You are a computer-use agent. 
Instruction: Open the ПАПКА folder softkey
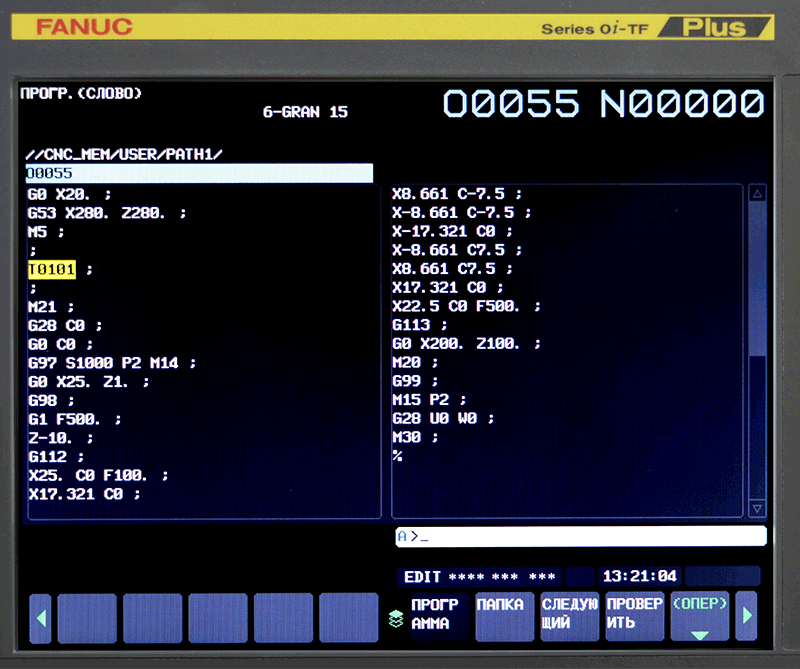pos(505,616)
